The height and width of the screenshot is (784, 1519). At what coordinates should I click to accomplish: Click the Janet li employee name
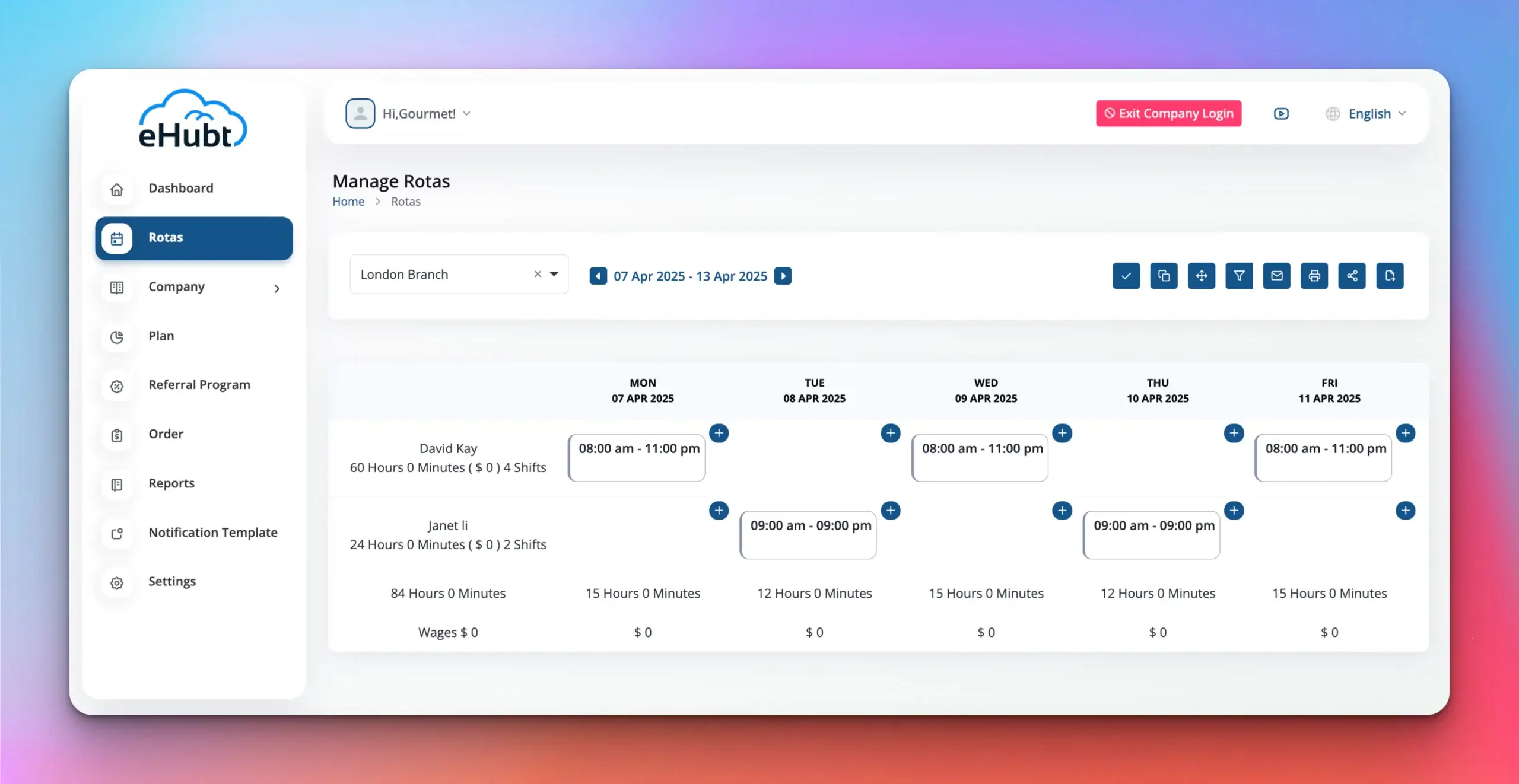[448, 525]
